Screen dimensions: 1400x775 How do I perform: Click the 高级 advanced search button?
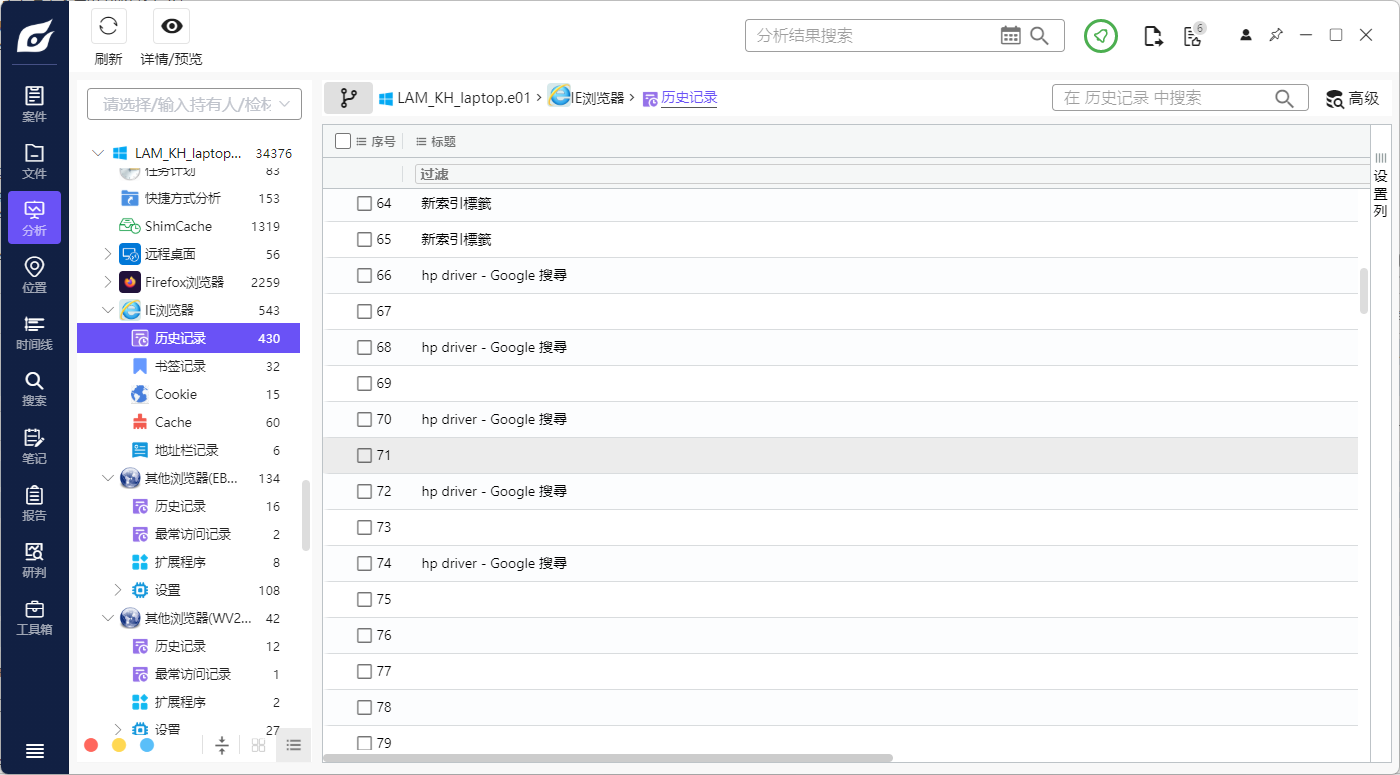click(1353, 98)
